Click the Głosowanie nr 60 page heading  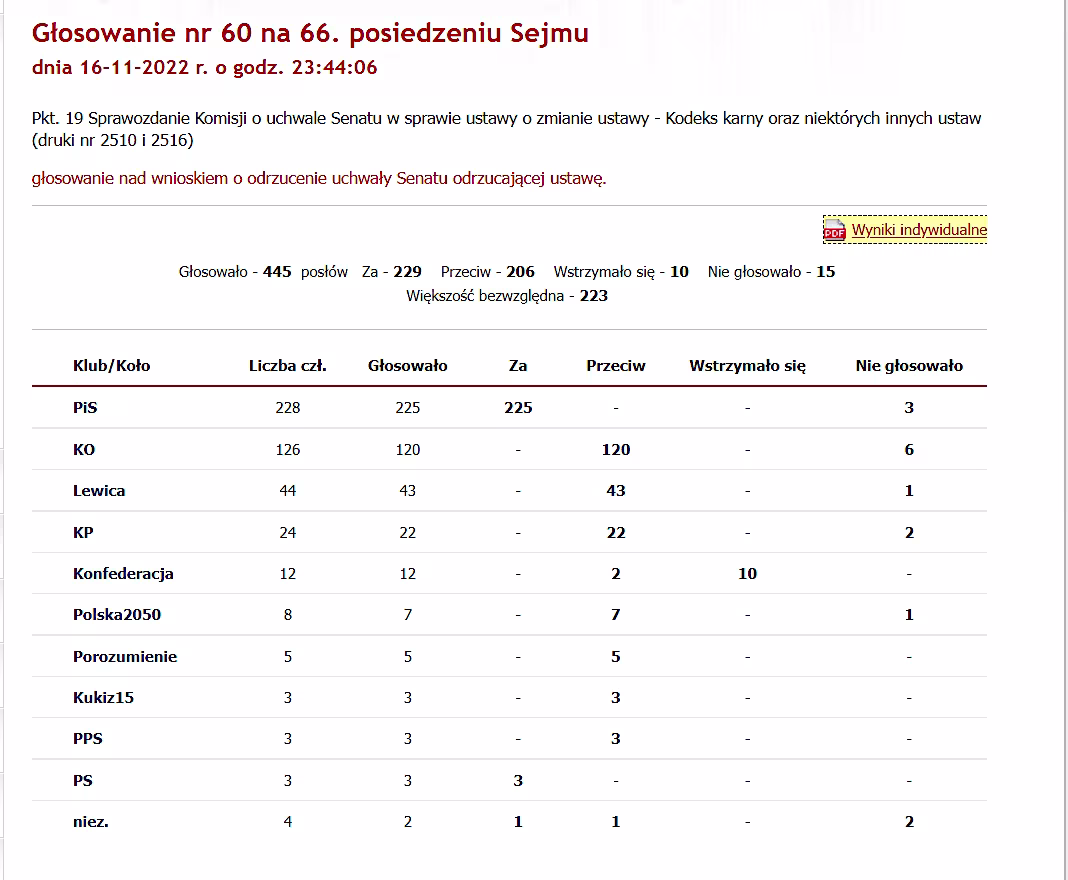coord(310,33)
